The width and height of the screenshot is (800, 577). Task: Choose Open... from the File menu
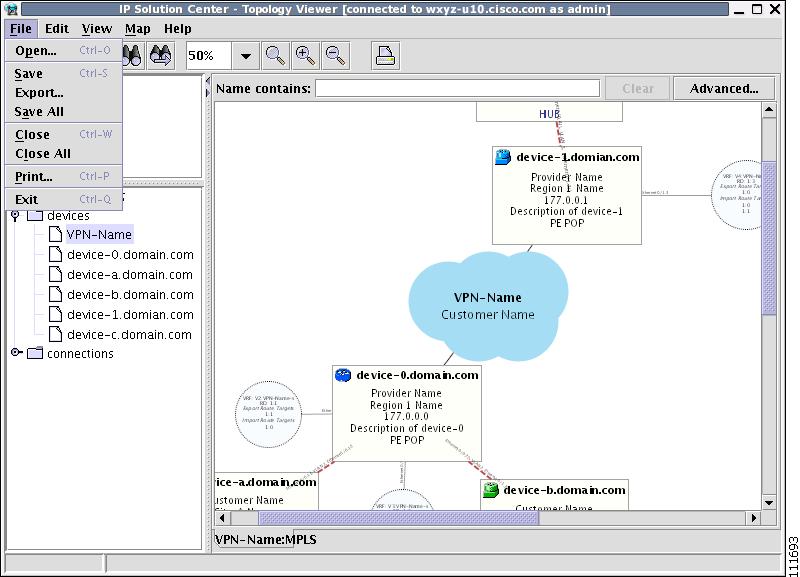click(x=63, y=51)
